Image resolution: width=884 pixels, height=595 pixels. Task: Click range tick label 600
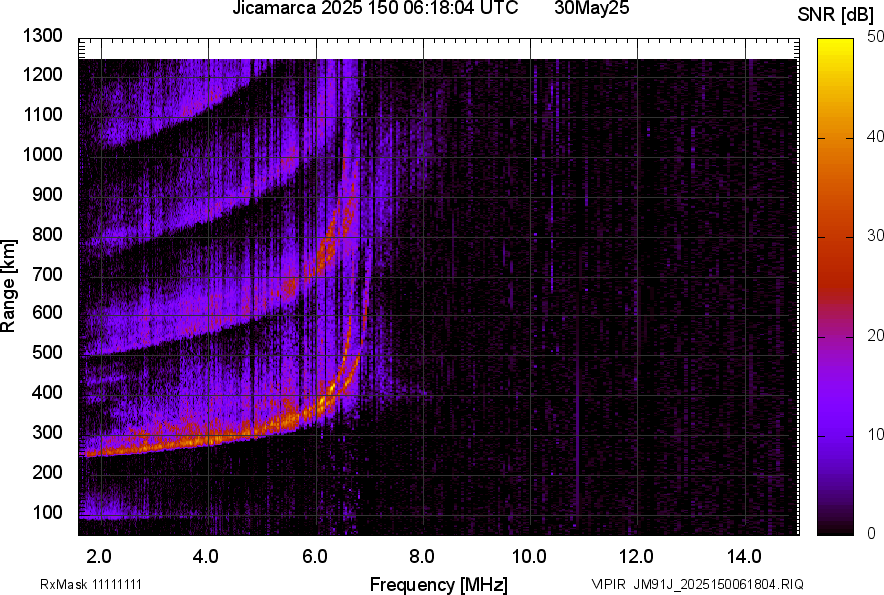point(47,312)
